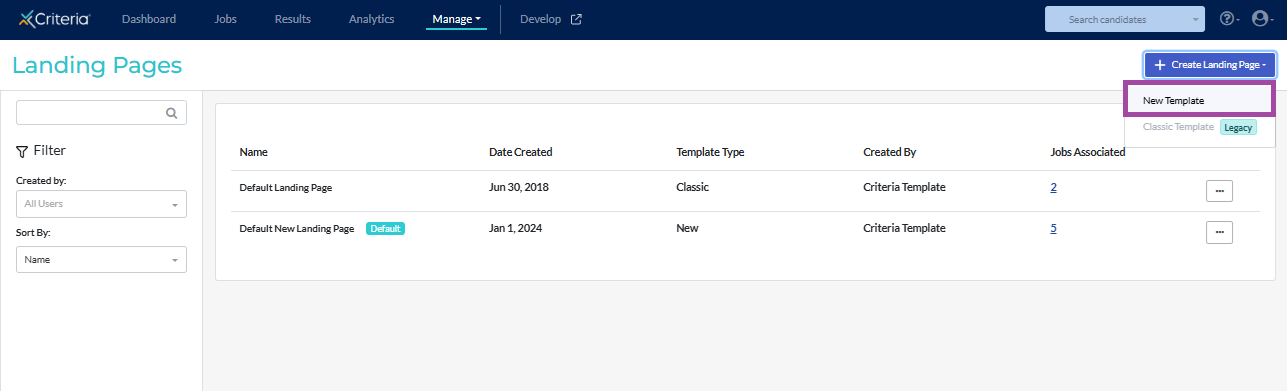Viewport: 1287px width, 391px height.
Task: Open the help question mark icon
Action: [1226, 19]
